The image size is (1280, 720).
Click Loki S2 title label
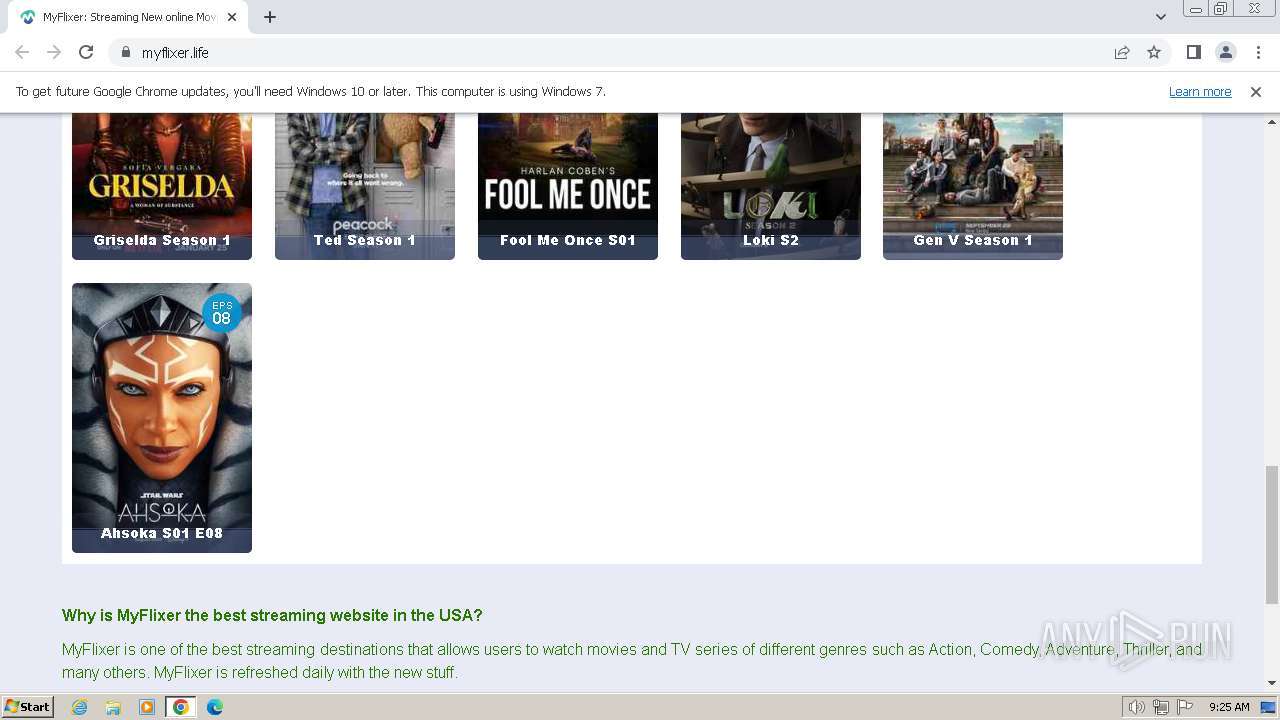[x=771, y=240]
